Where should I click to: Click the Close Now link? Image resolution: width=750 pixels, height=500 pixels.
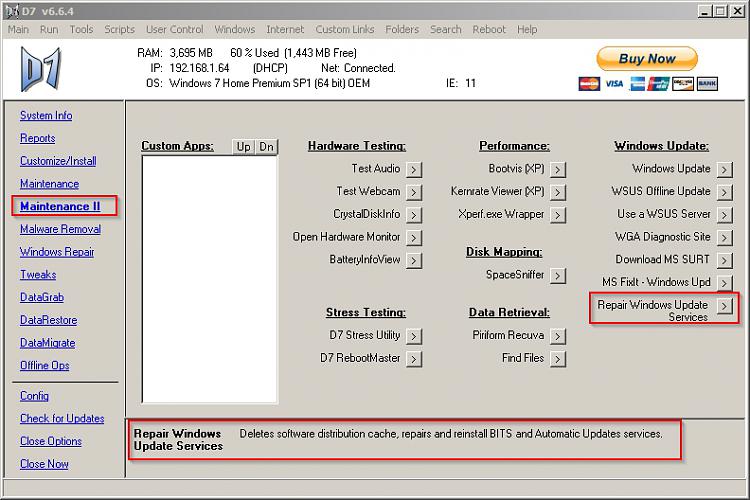(x=44, y=464)
